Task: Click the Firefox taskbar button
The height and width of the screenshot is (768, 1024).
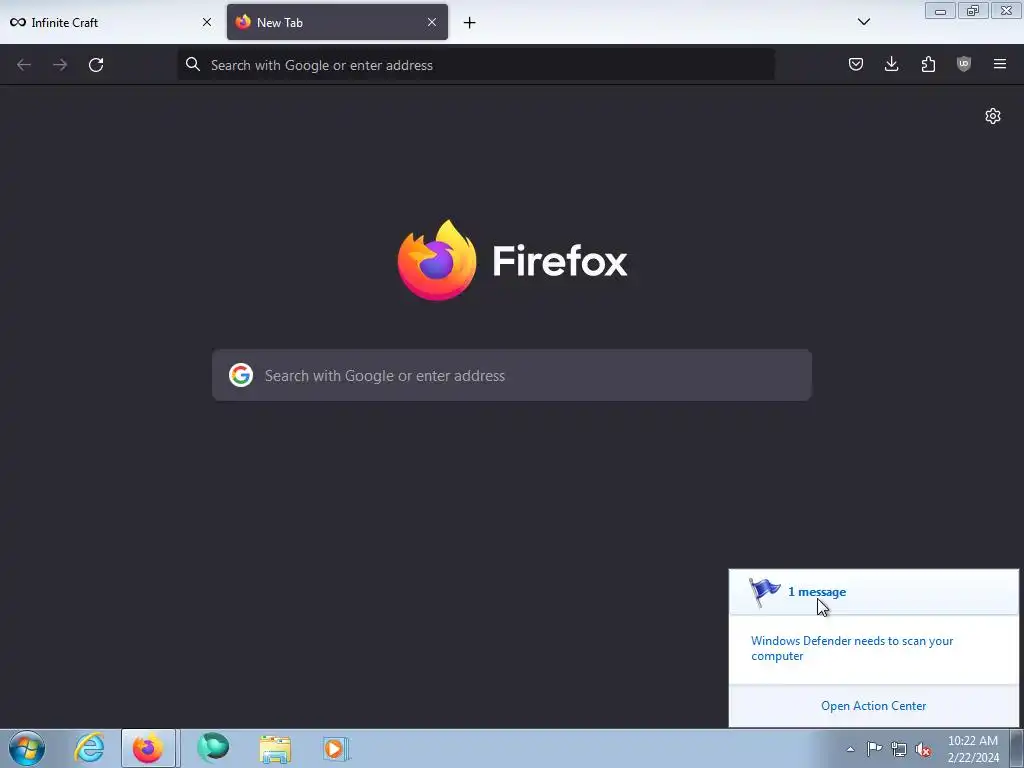Action: tap(148, 748)
